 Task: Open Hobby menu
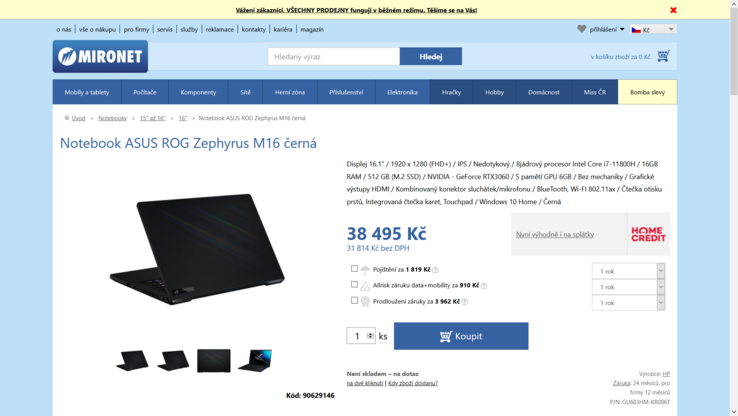tap(495, 92)
